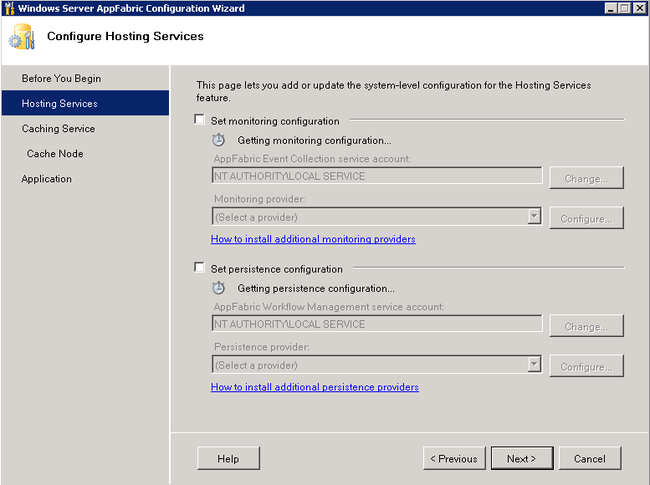Click the wizard database icon in header

point(22,37)
